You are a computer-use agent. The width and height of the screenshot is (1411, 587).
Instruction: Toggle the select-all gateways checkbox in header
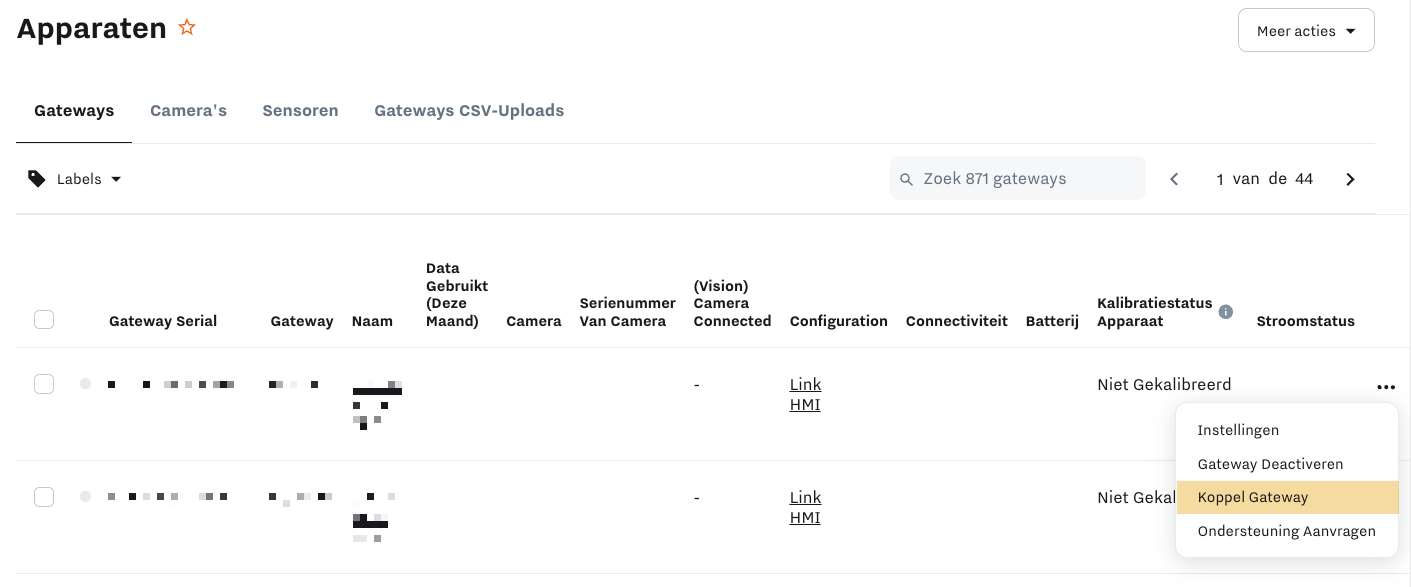[x=44, y=320]
